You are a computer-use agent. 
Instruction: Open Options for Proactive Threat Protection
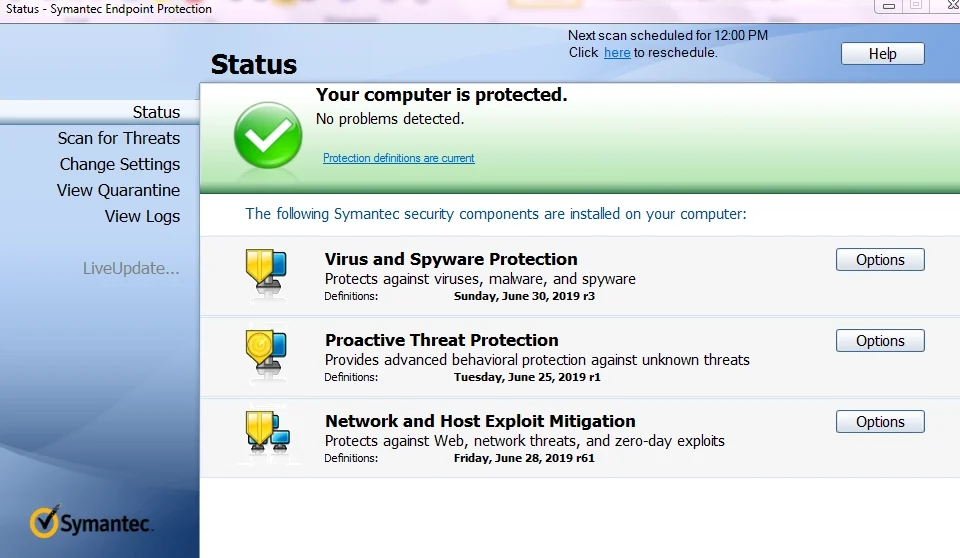[880, 341]
